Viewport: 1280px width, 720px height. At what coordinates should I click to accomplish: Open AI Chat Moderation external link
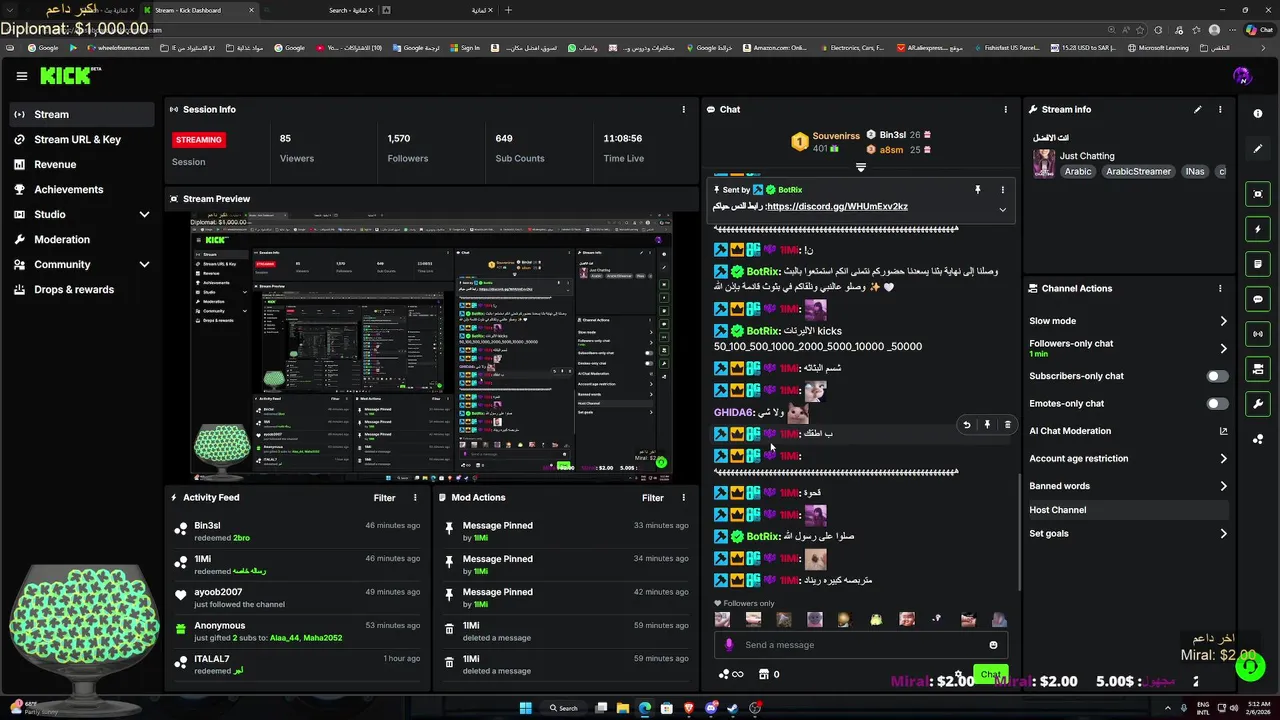point(1223,431)
